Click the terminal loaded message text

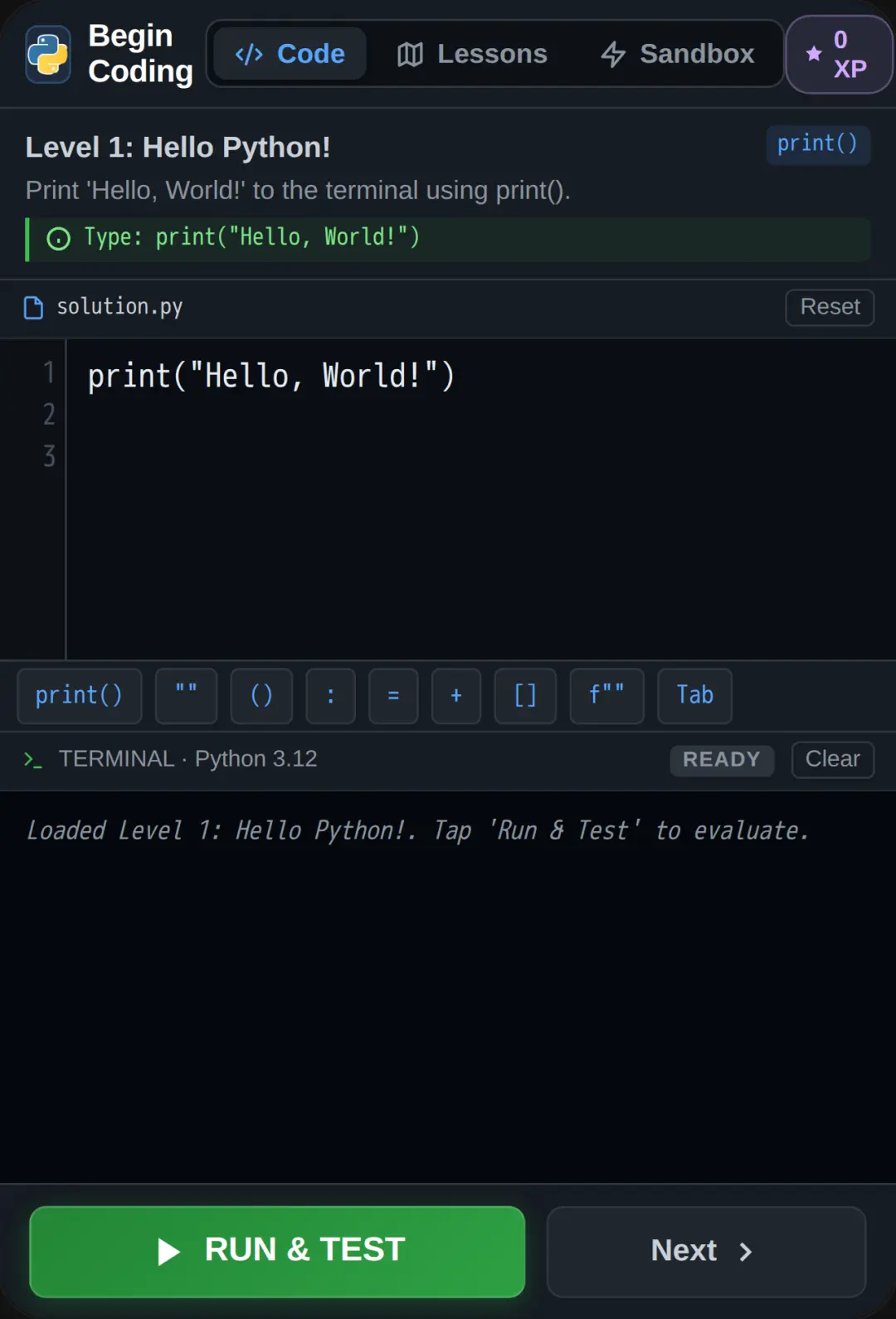click(x=417, y=830)
